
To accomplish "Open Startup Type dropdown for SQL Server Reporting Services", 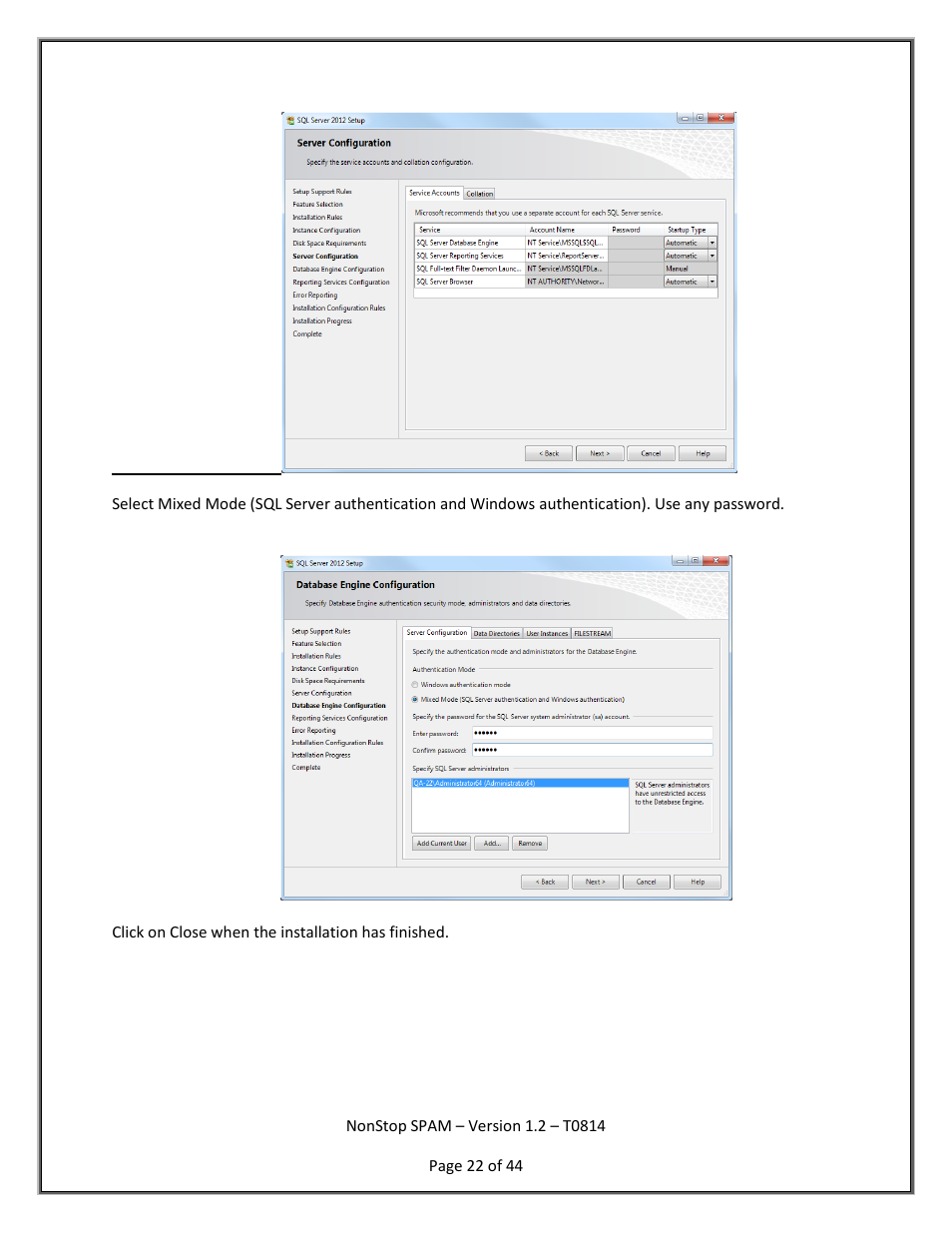I will (x=713, y=256).
